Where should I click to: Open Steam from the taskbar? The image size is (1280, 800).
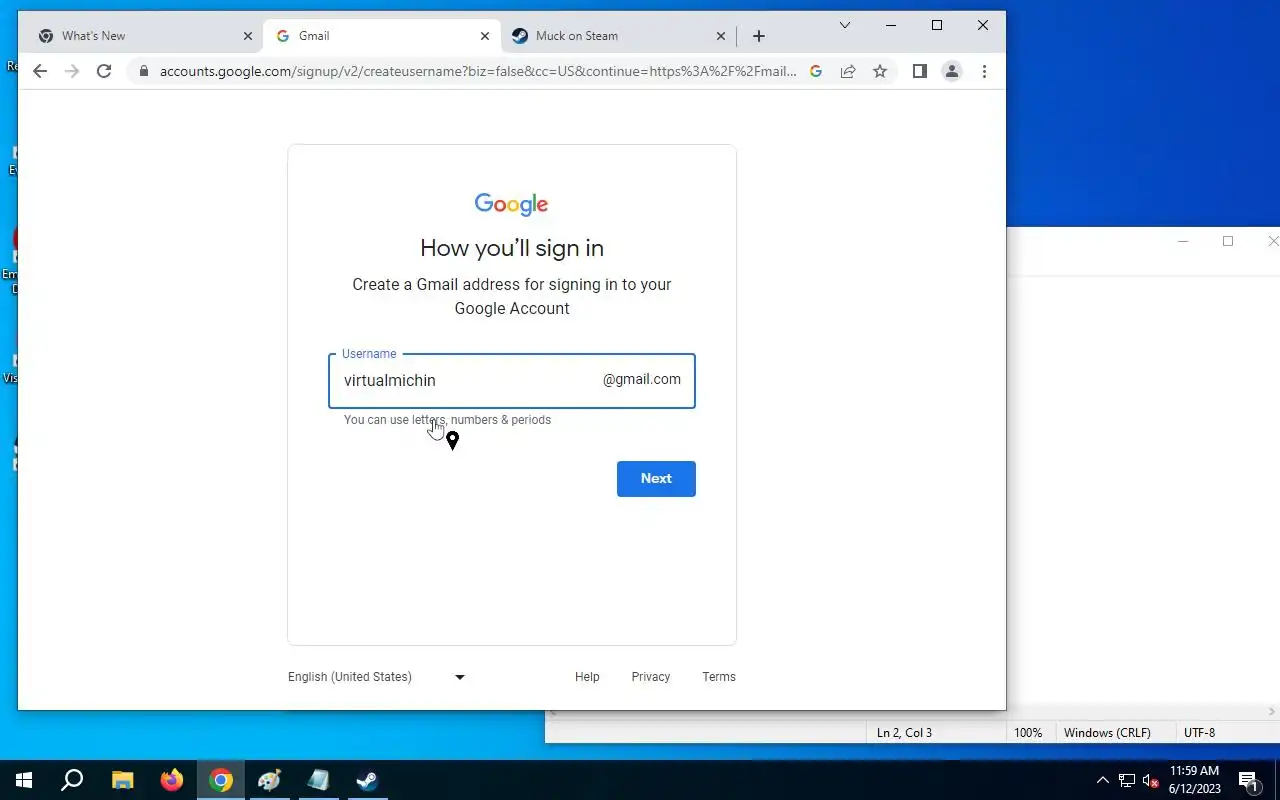click(367, 780)
